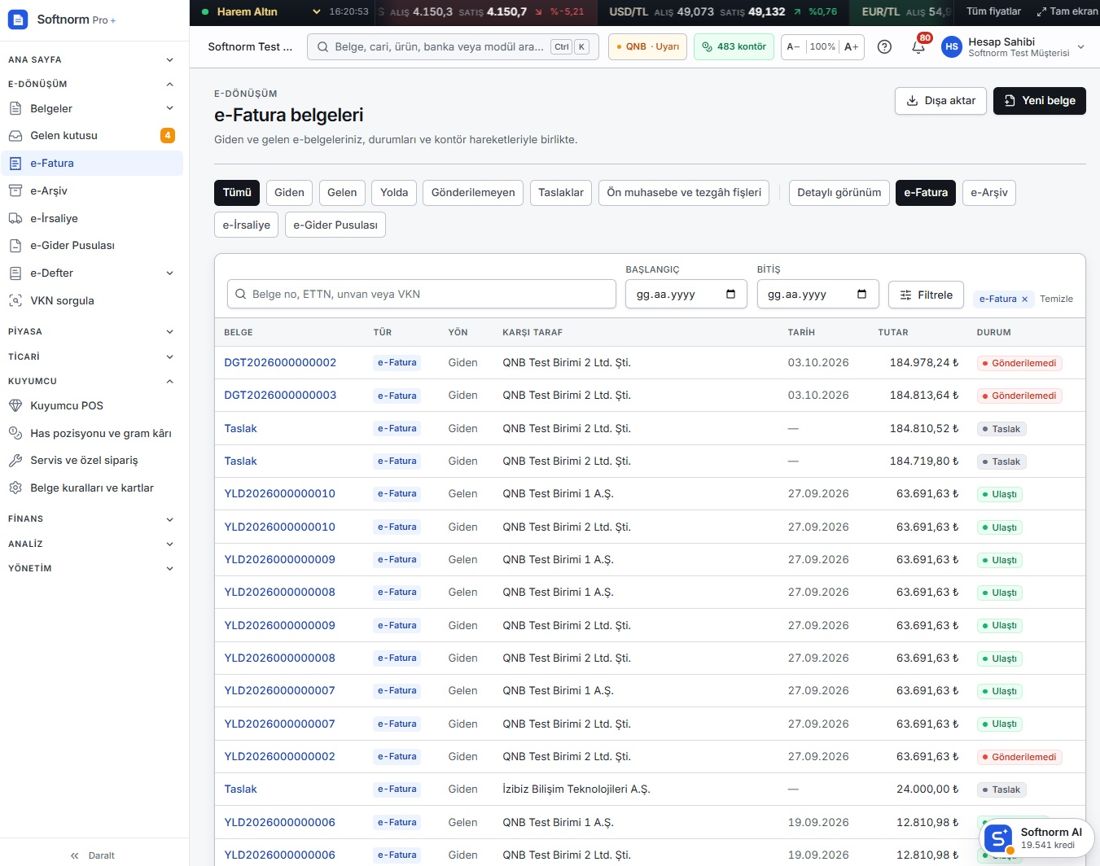Remove the e-Fatura filter chip

pos(1025,299)
